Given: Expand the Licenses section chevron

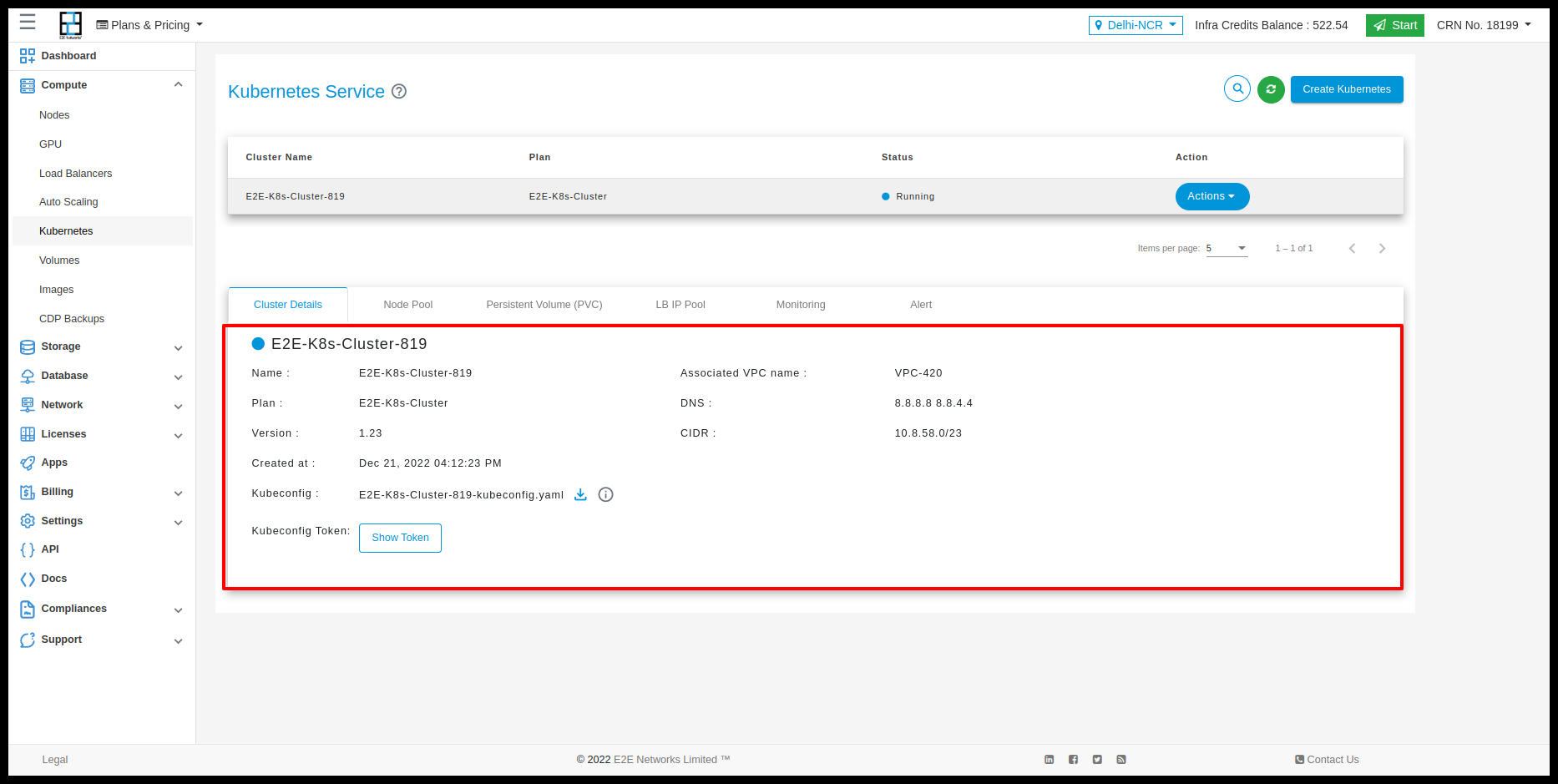Looking at the screenshot, I should [x=178, y=436].
